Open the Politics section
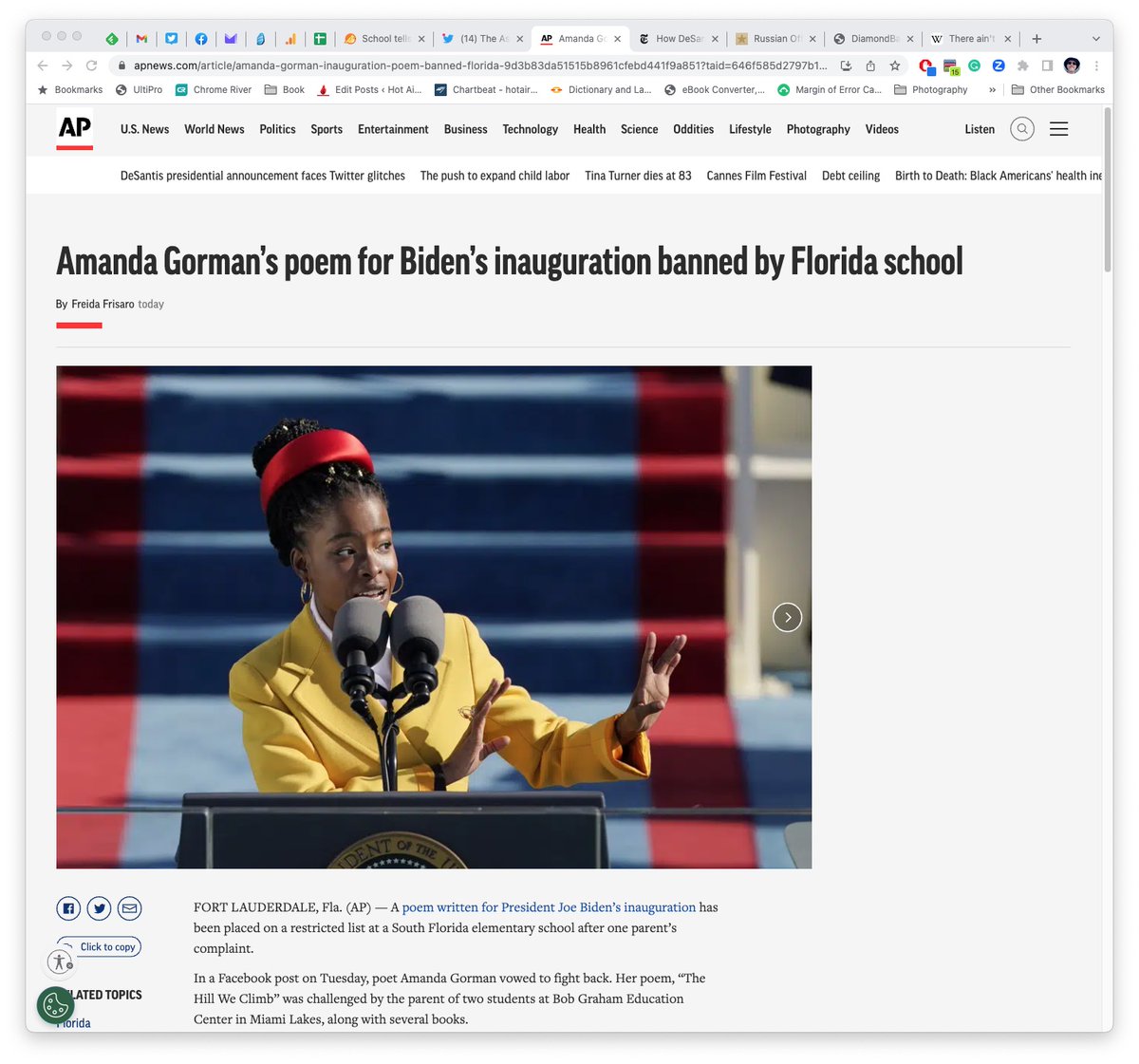The width and height of the screenshot is (1139, 1064). [277, 129]
